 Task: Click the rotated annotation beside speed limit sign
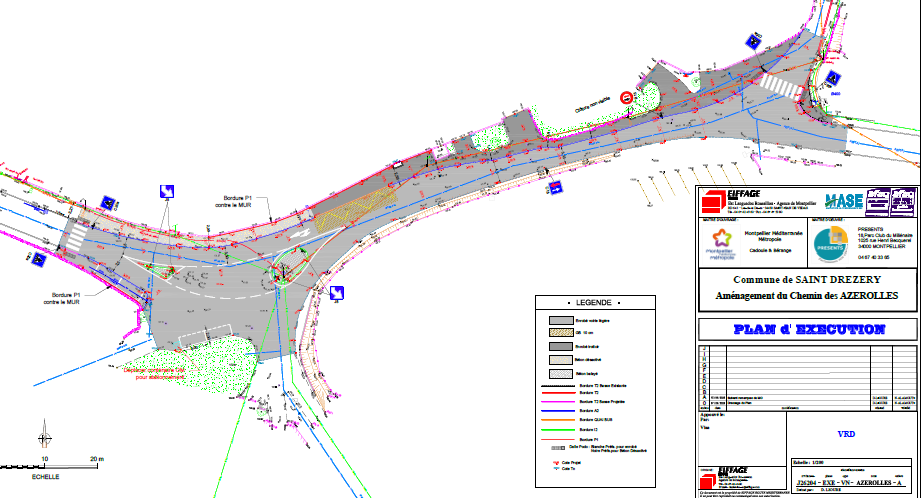pos(592,105)
